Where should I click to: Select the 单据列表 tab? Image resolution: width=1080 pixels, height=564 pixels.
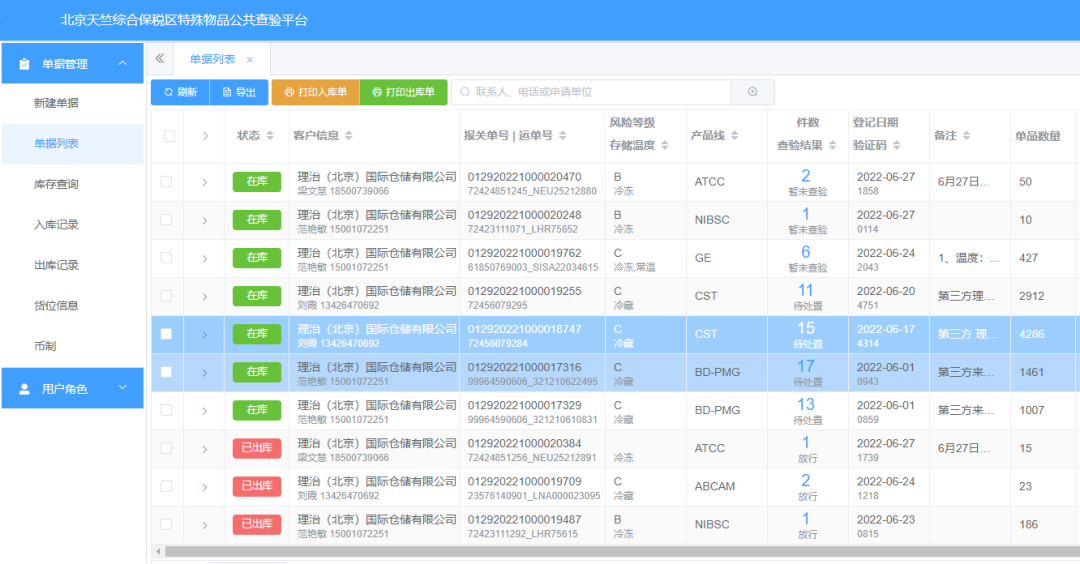coord(212,59)
